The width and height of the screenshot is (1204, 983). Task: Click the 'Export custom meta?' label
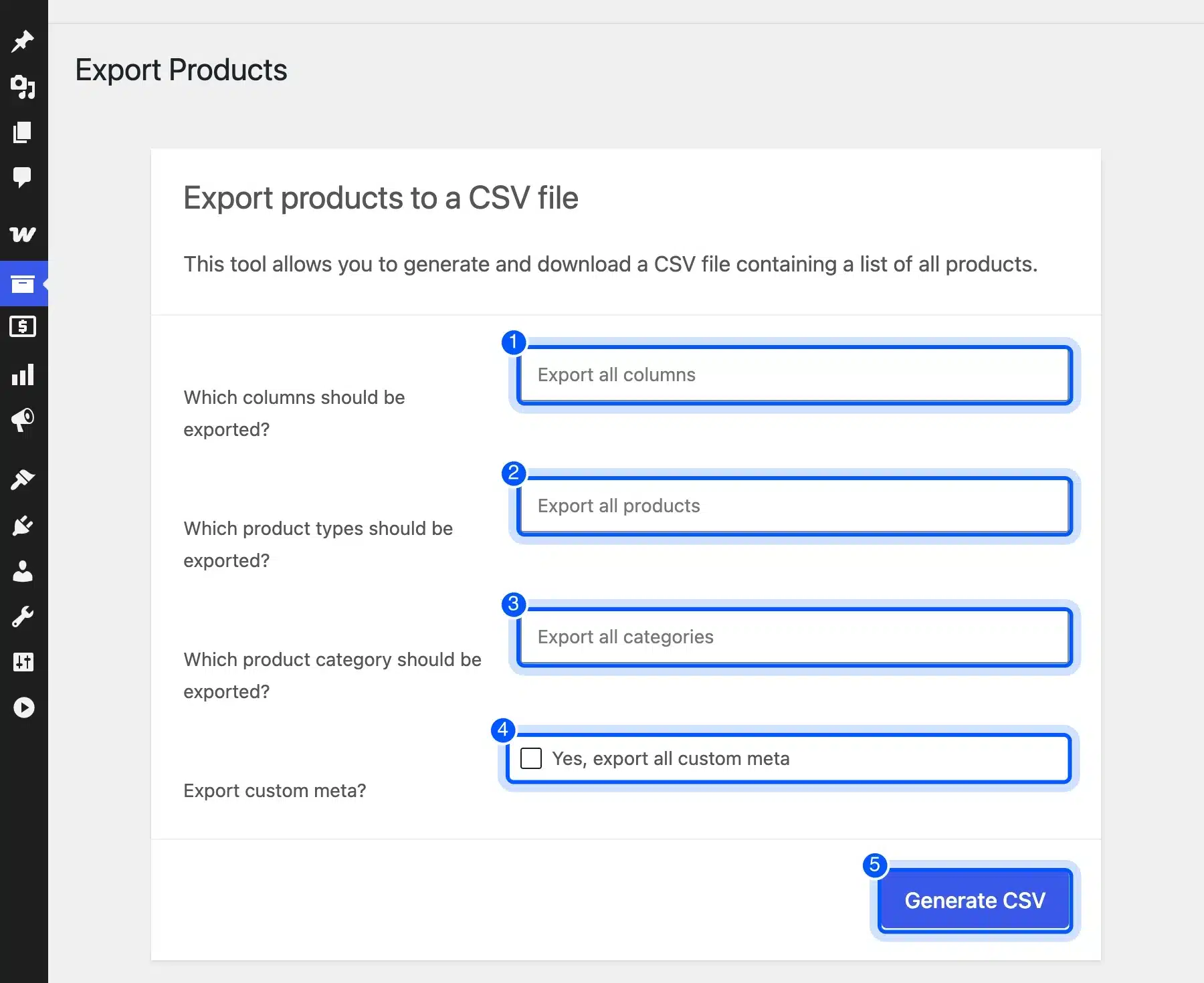coord(275,790)
